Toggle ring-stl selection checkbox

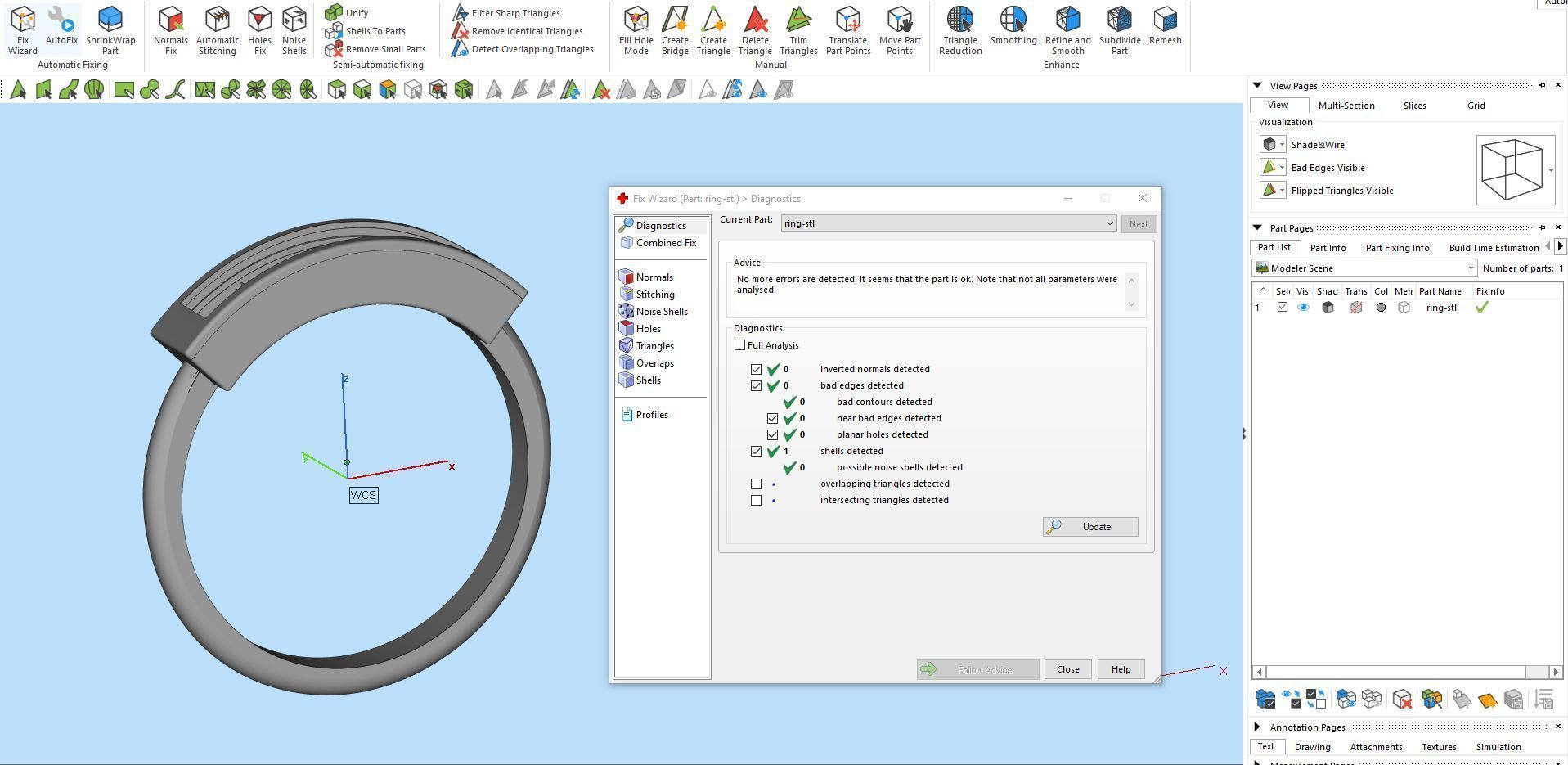pyautogui.click(x=1282, y=308)
